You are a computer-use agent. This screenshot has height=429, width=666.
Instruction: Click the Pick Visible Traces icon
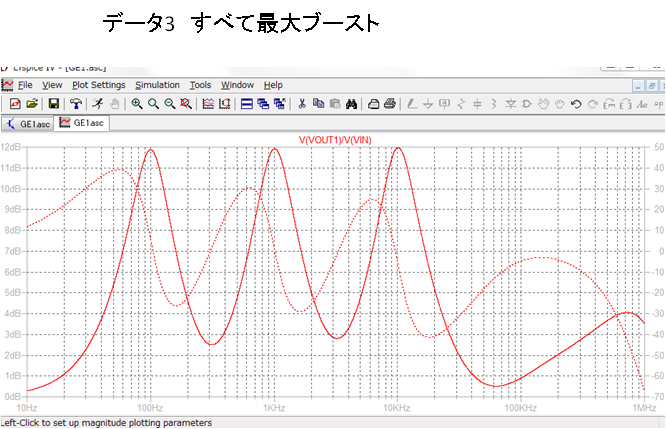208,104
